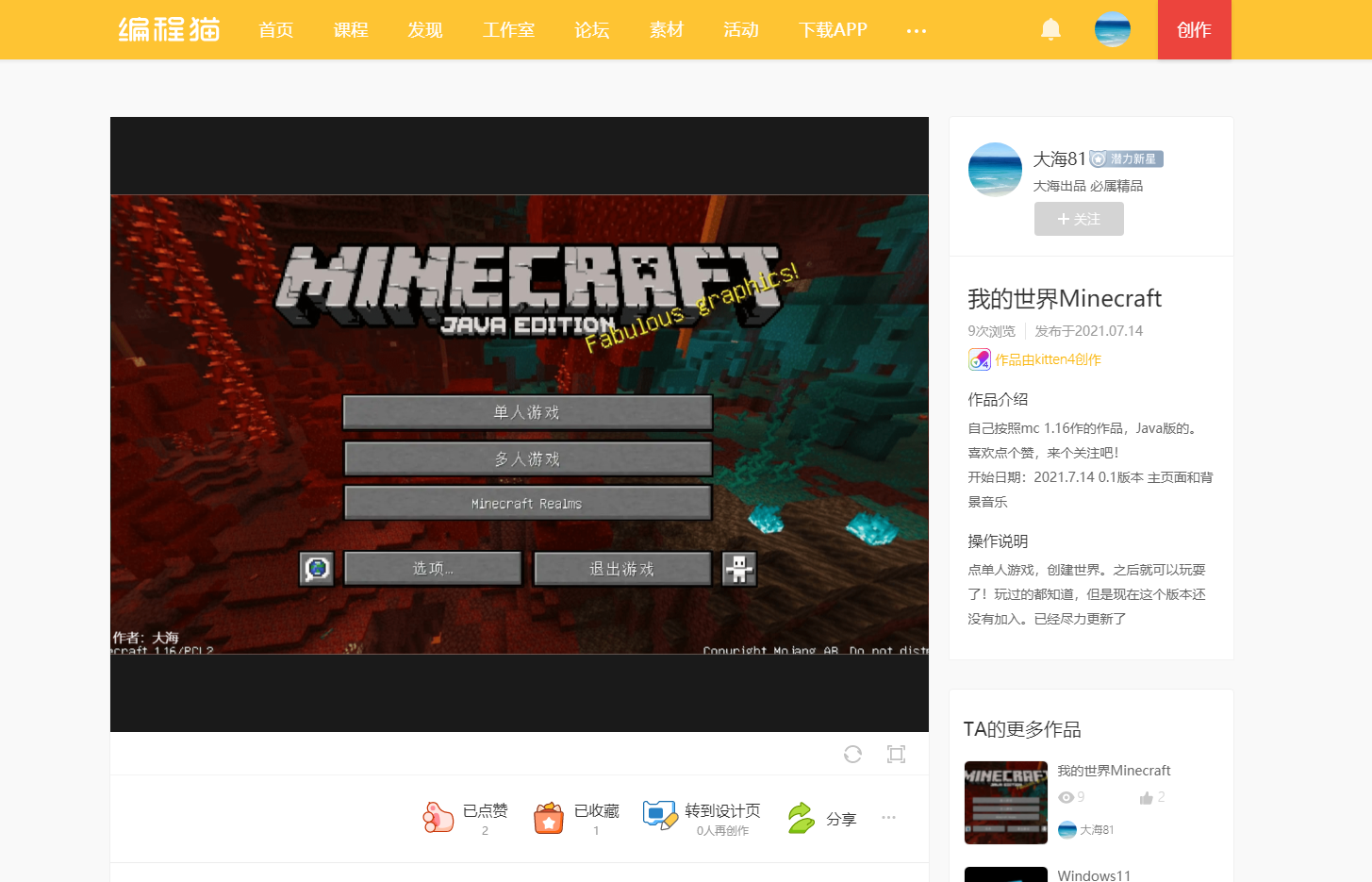
Task: Click the 潜力新星 badge
Action: coord(1126,158)
